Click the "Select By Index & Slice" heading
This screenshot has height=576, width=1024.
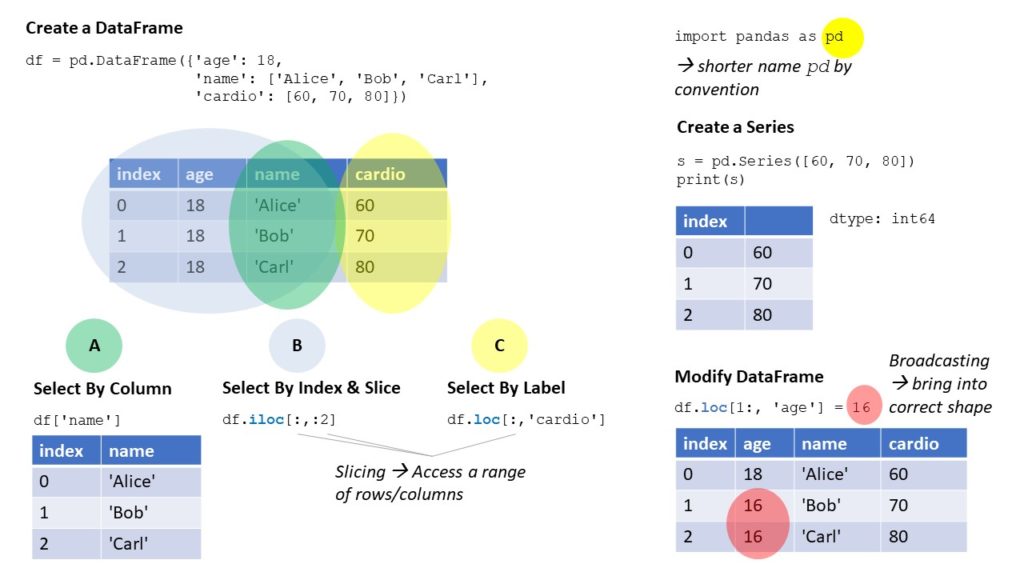tap(311, 388)
